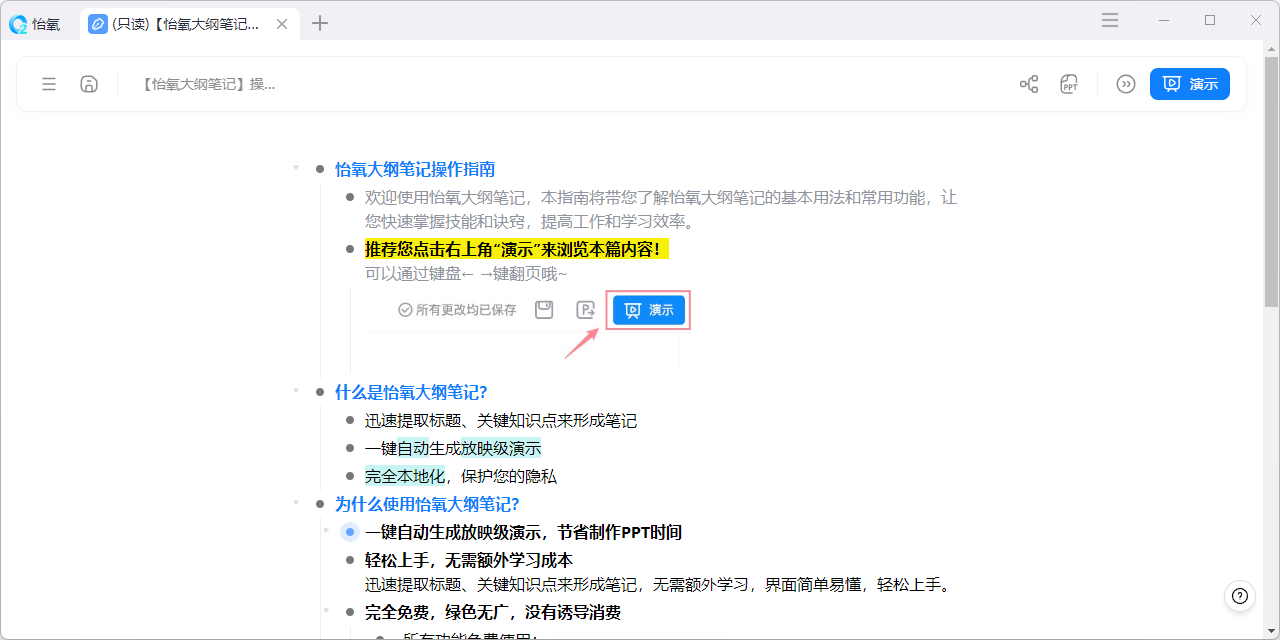Click the bullet of 什么是怡氧大纲笔记?
The height and width of the screenshot is (640, 1280).
[320, 392]
